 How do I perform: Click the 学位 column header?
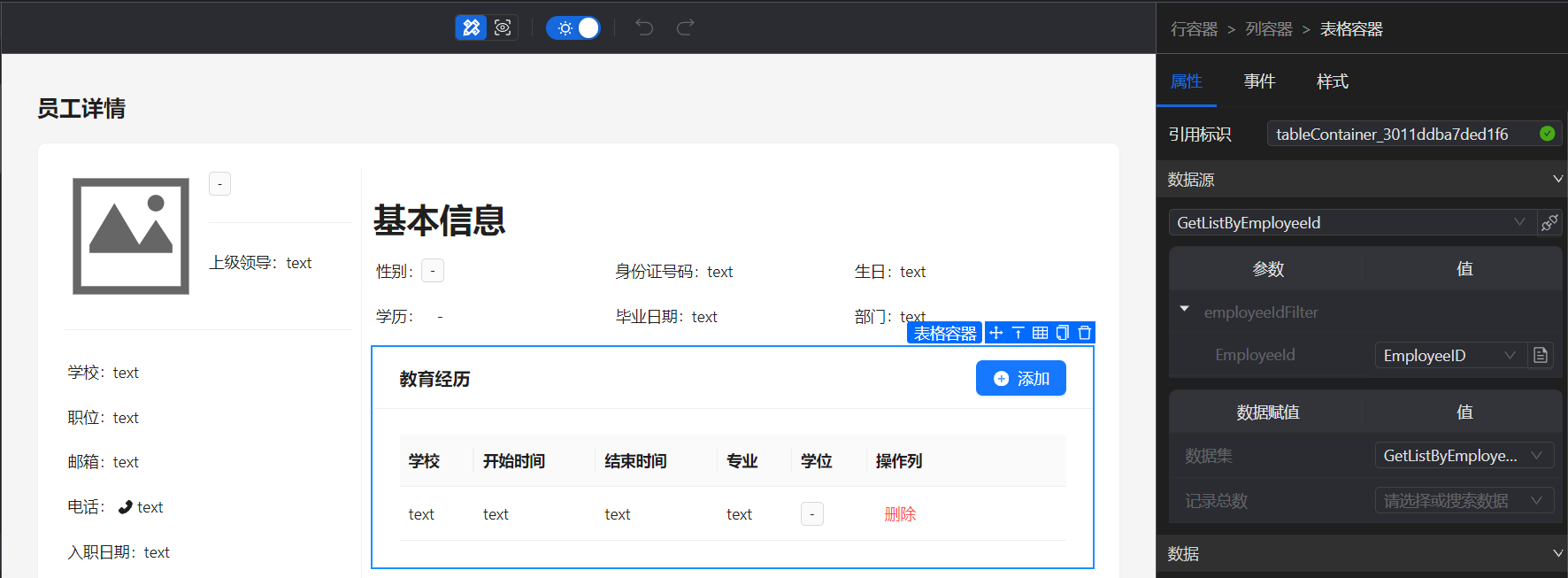817,461
